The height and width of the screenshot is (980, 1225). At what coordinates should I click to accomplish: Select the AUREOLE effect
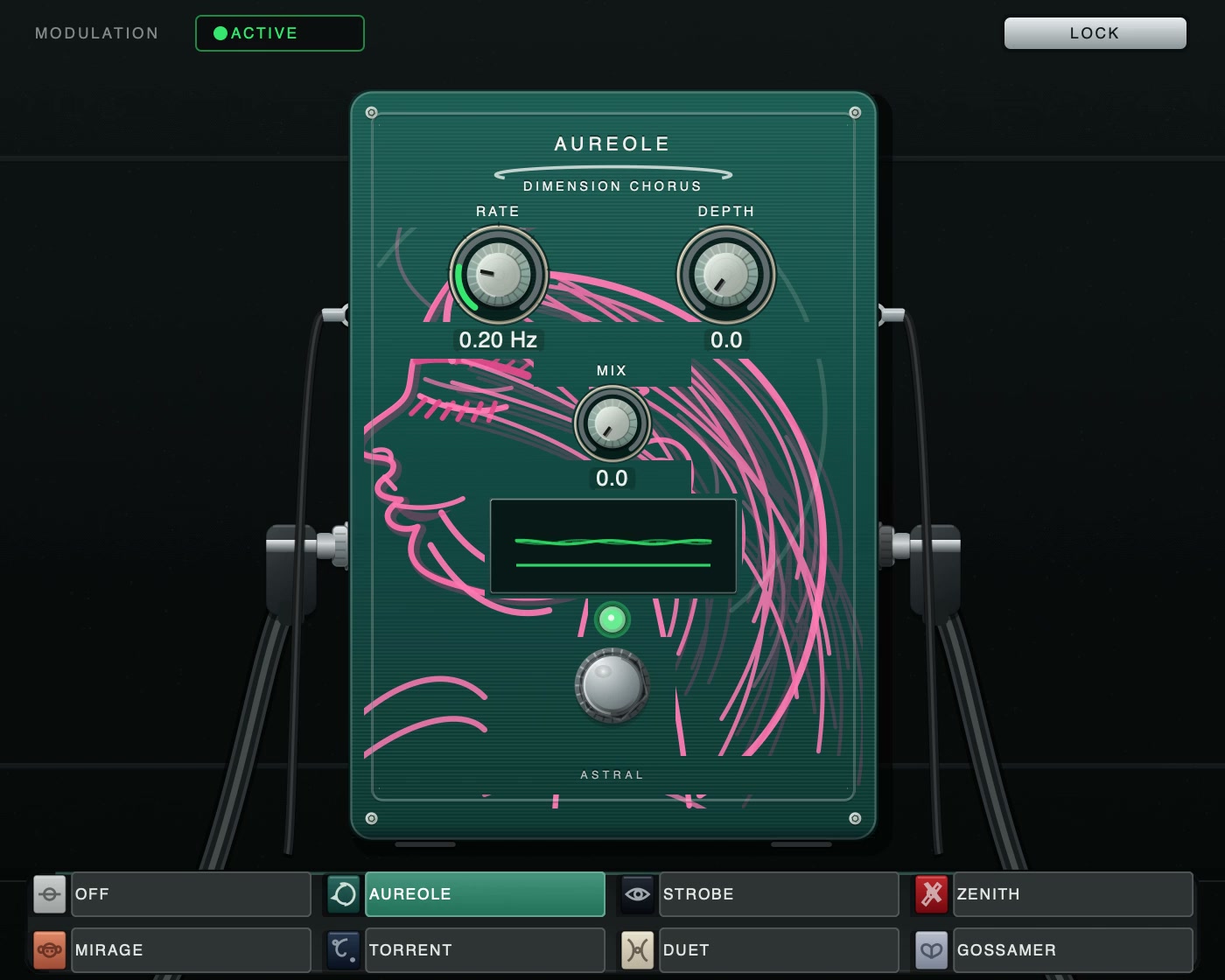click(x=485, y=894)
